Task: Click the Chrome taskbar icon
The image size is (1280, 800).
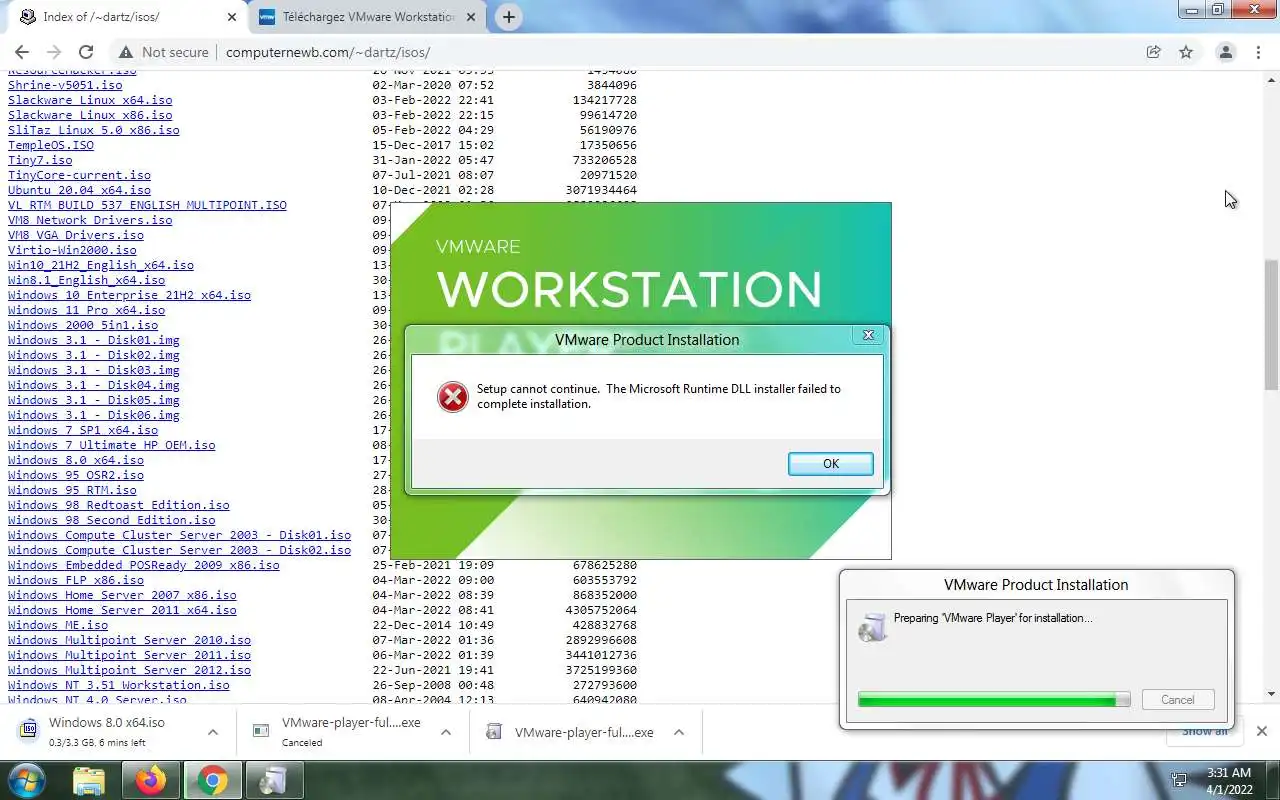Action: point(212,780)
